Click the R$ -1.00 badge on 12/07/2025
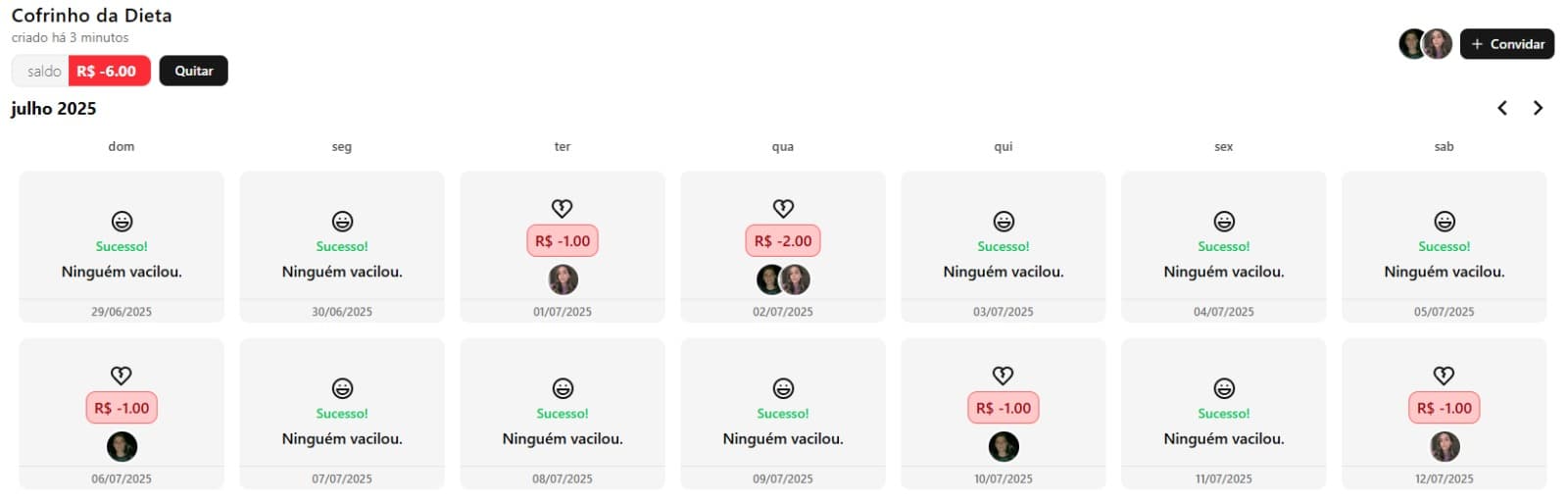This screenshot has height=504, width=1568. pyautogui.click(x=1444, y=408)
